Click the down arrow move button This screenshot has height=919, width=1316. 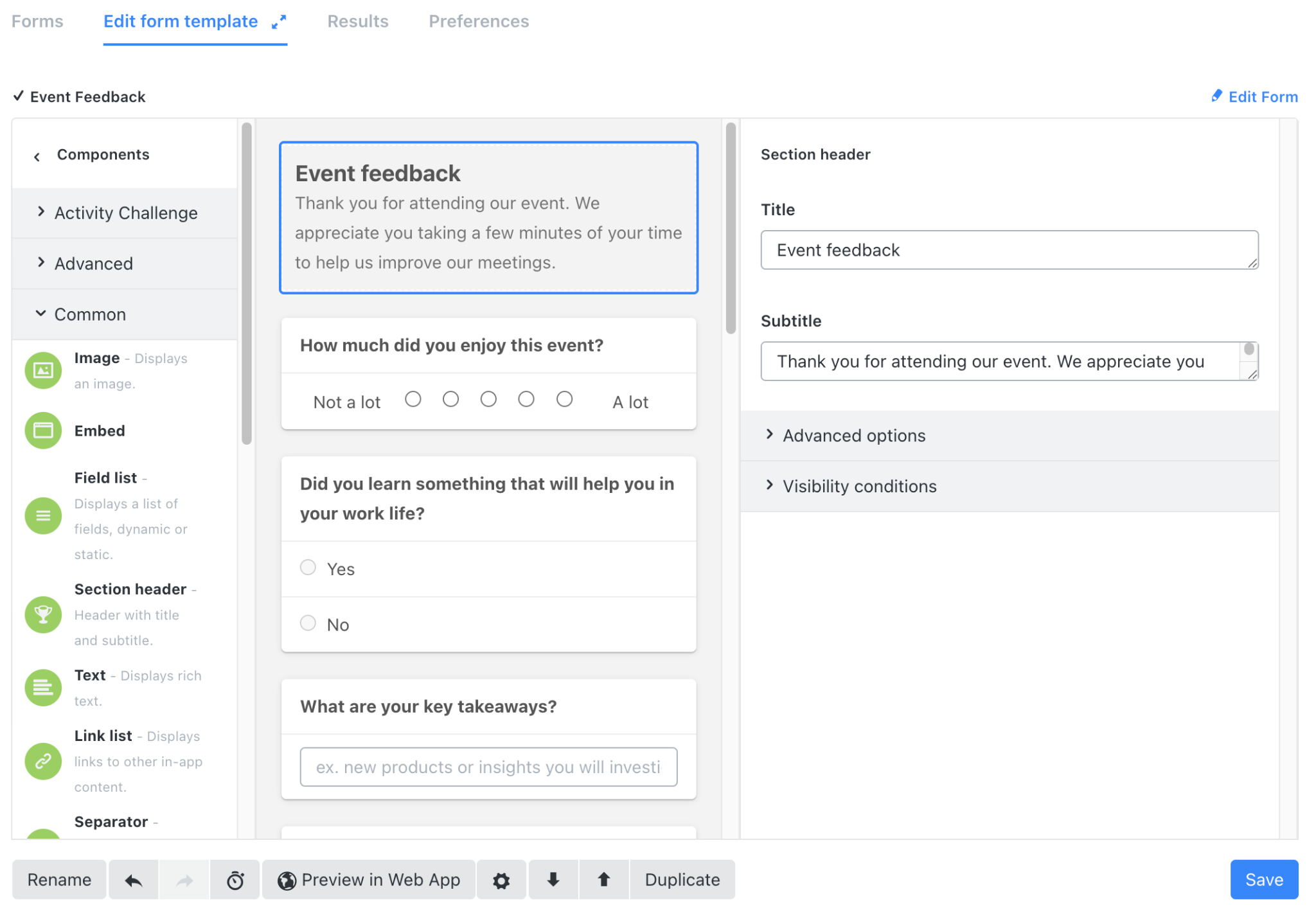click(553, 880)
